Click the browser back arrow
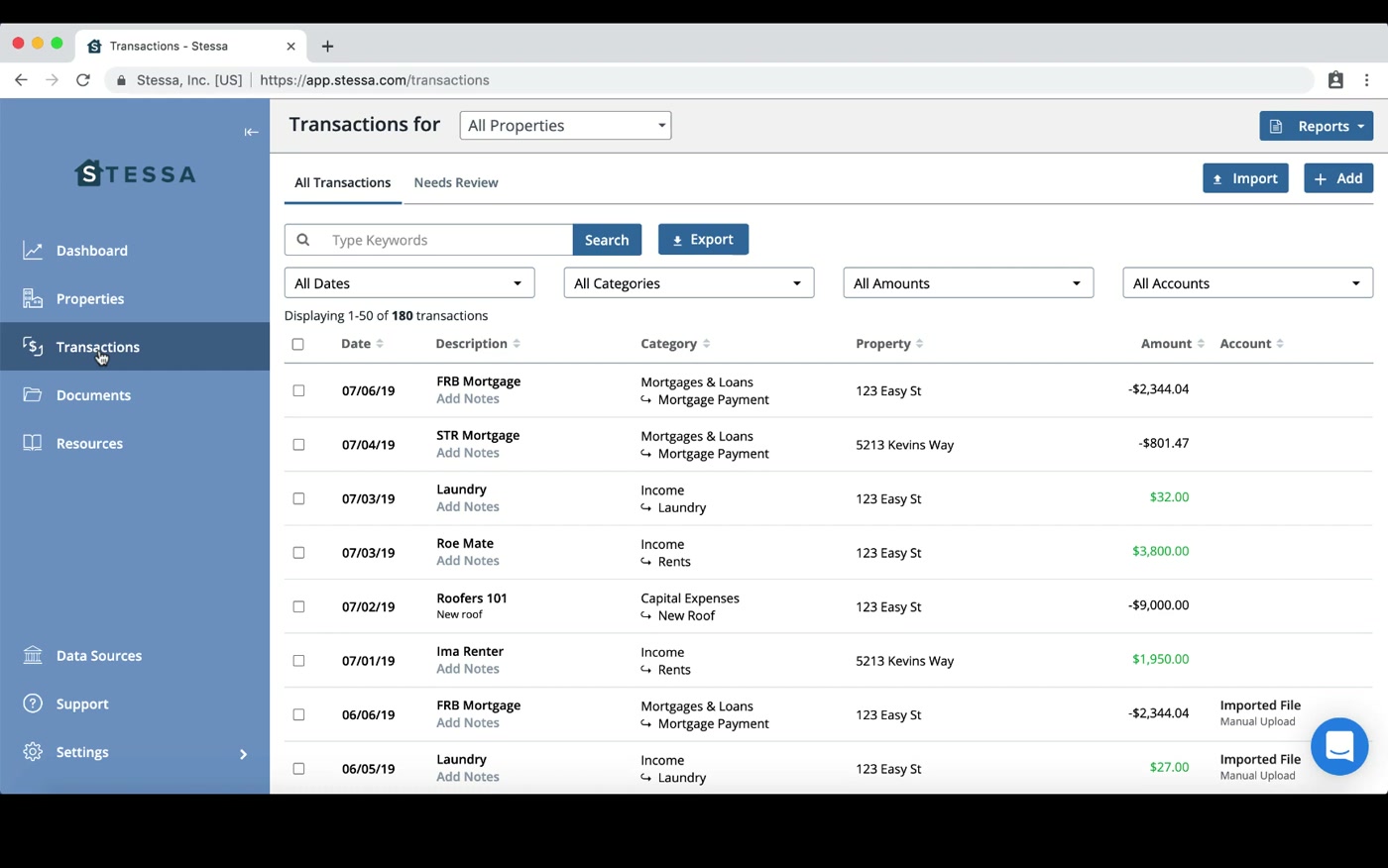Viewport: 1388px width, 868px height. (21, 80)
